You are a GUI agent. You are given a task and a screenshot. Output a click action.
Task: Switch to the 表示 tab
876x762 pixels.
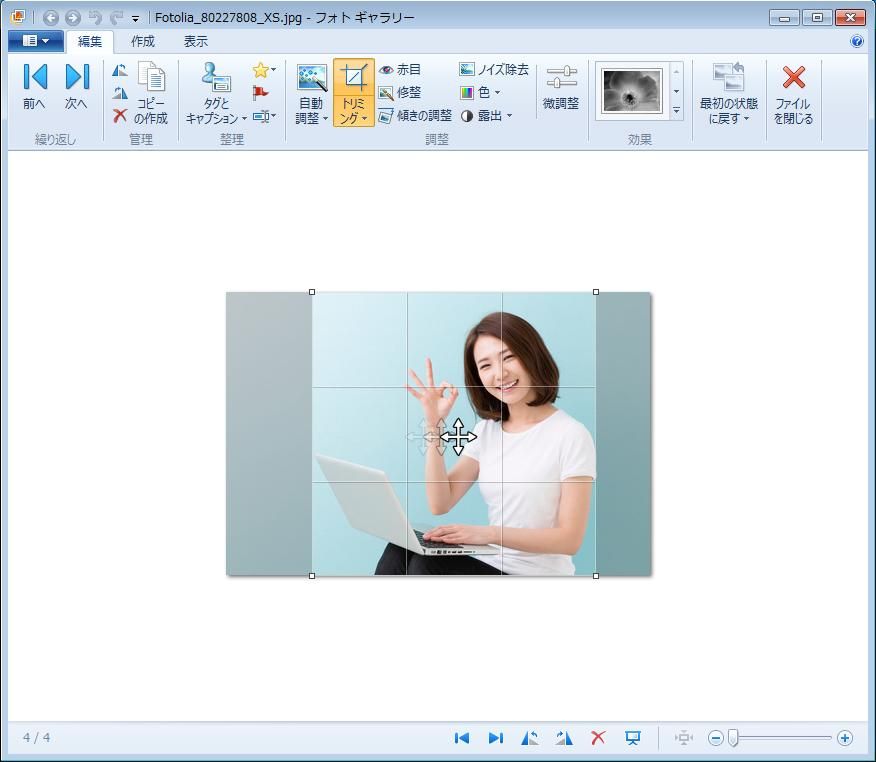point(196,41)
